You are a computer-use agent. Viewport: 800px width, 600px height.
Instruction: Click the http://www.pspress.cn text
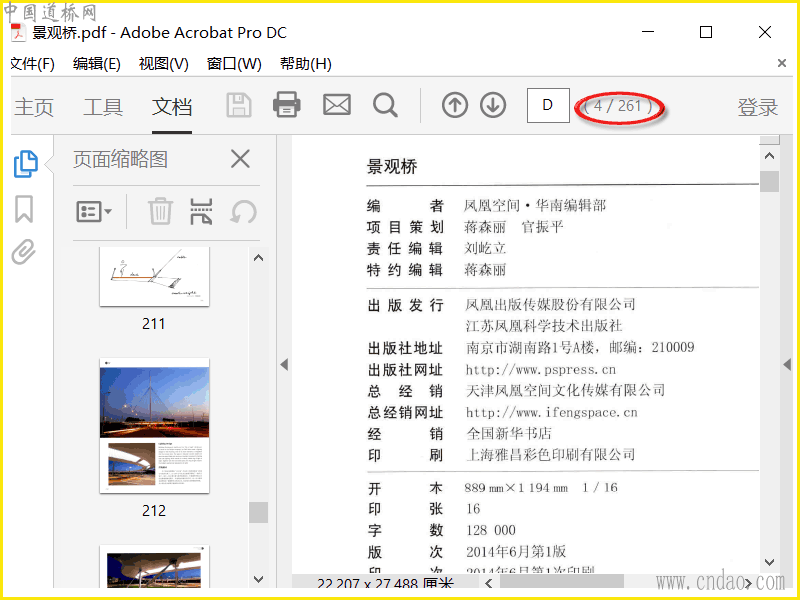pyautogui.click(x=540, y=369)
